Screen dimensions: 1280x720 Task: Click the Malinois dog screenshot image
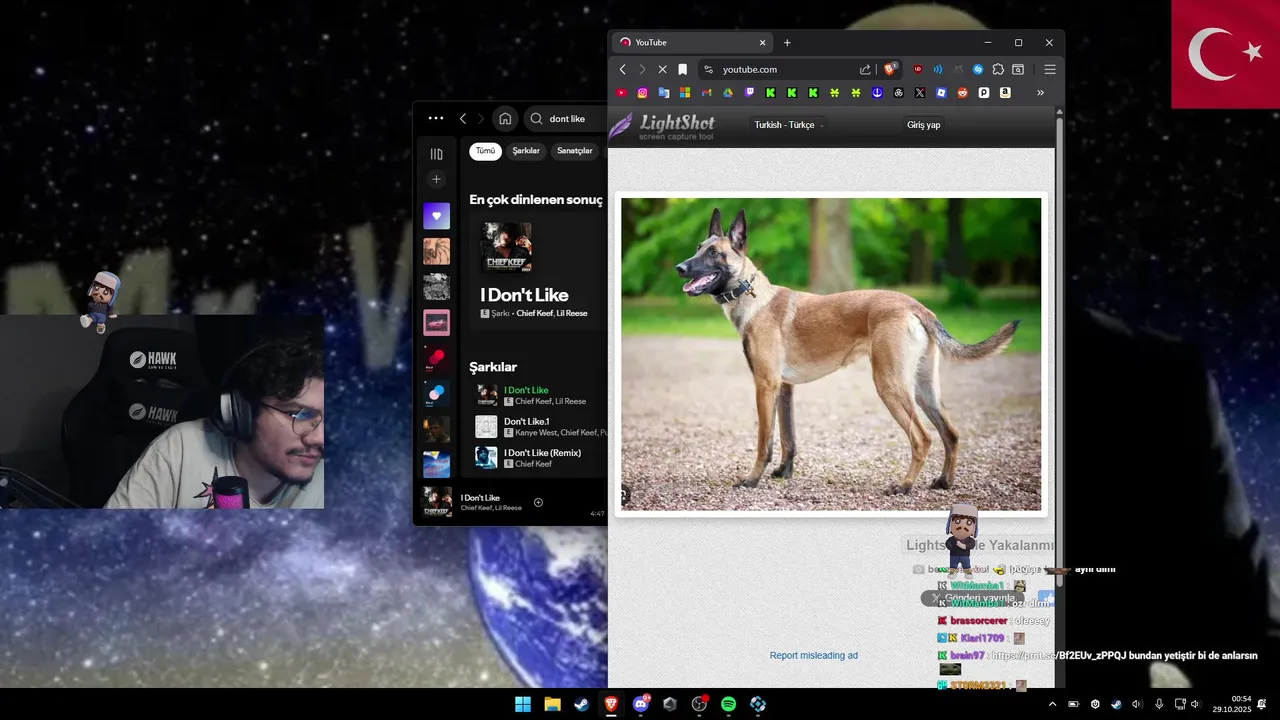(x=831, y=354)
